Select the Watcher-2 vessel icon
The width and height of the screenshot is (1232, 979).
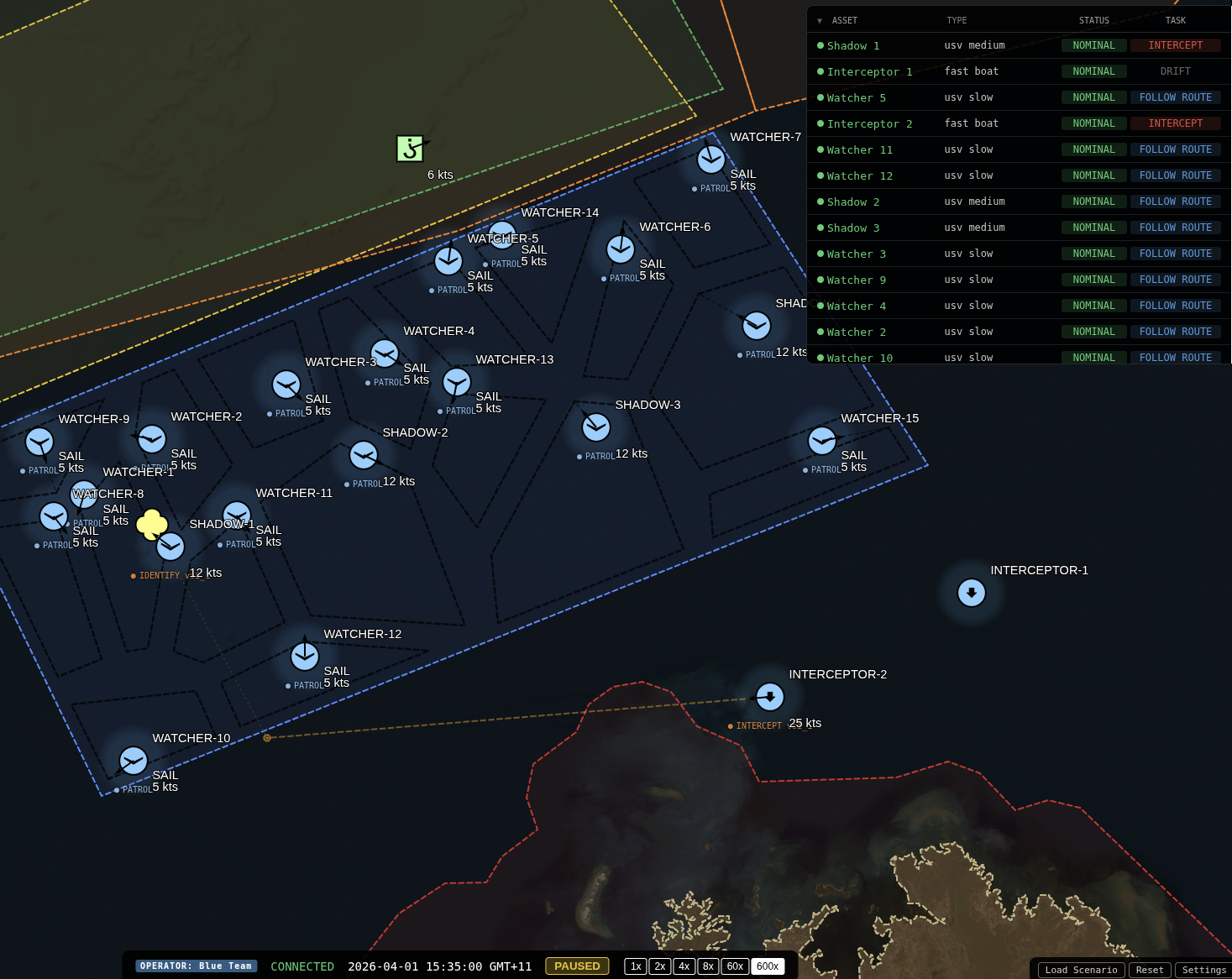(x=152, y=438)
